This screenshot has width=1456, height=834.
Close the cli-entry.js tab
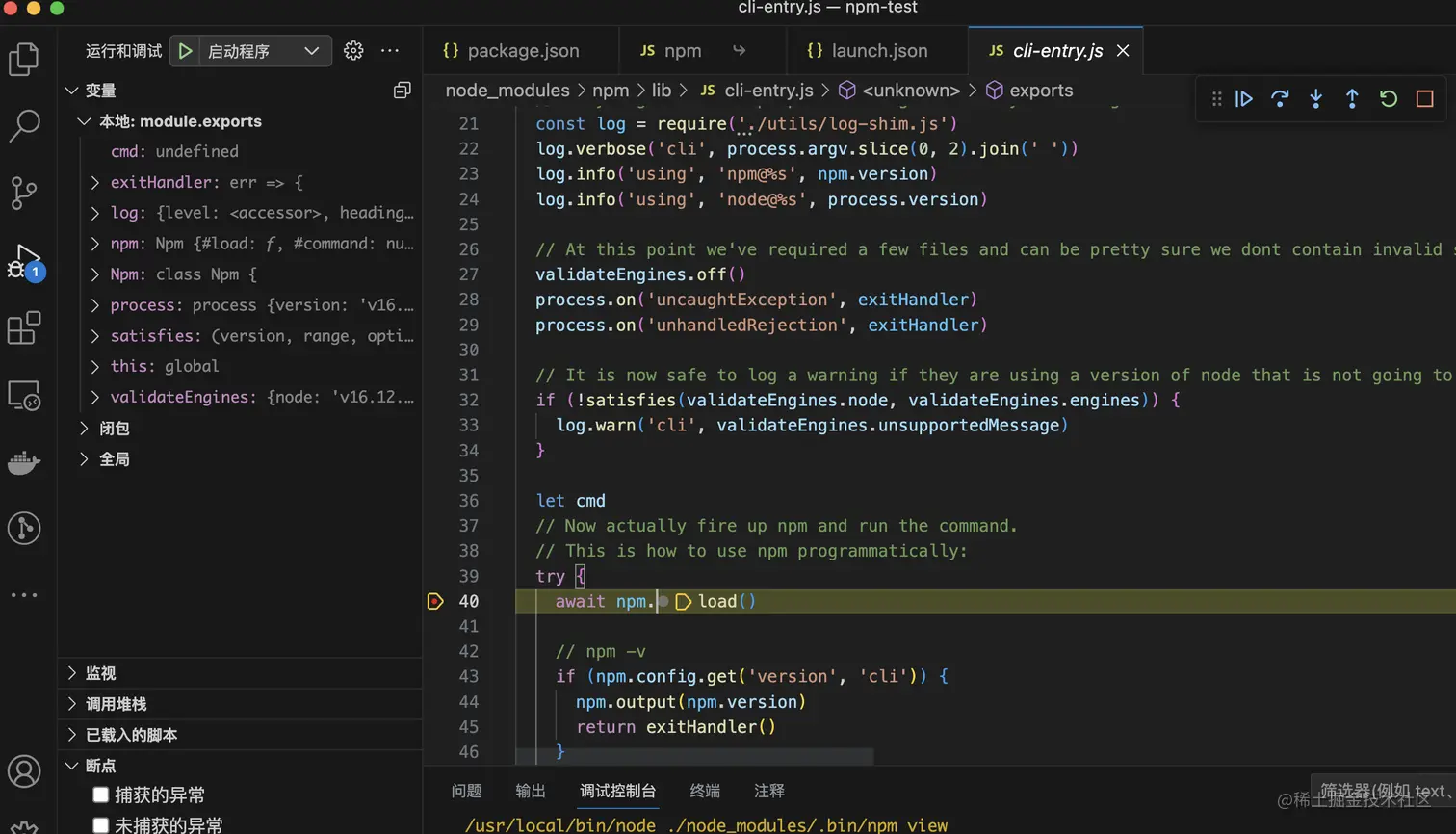pos(1123,51)
